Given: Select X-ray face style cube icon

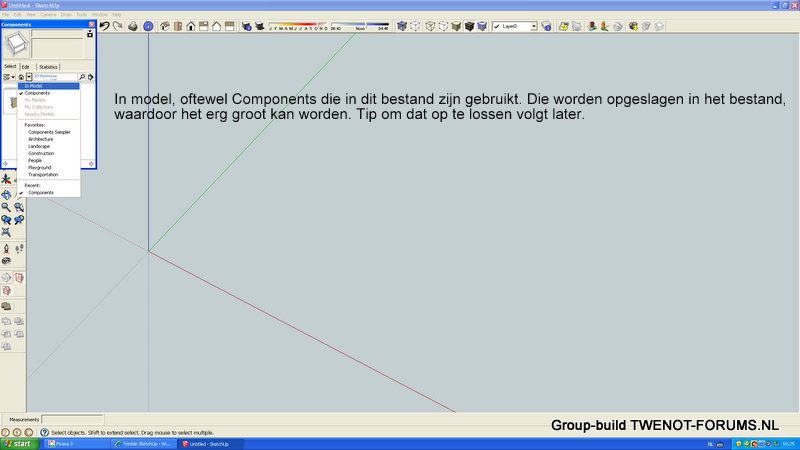Looking at the screenshot, I should point(402,26).
